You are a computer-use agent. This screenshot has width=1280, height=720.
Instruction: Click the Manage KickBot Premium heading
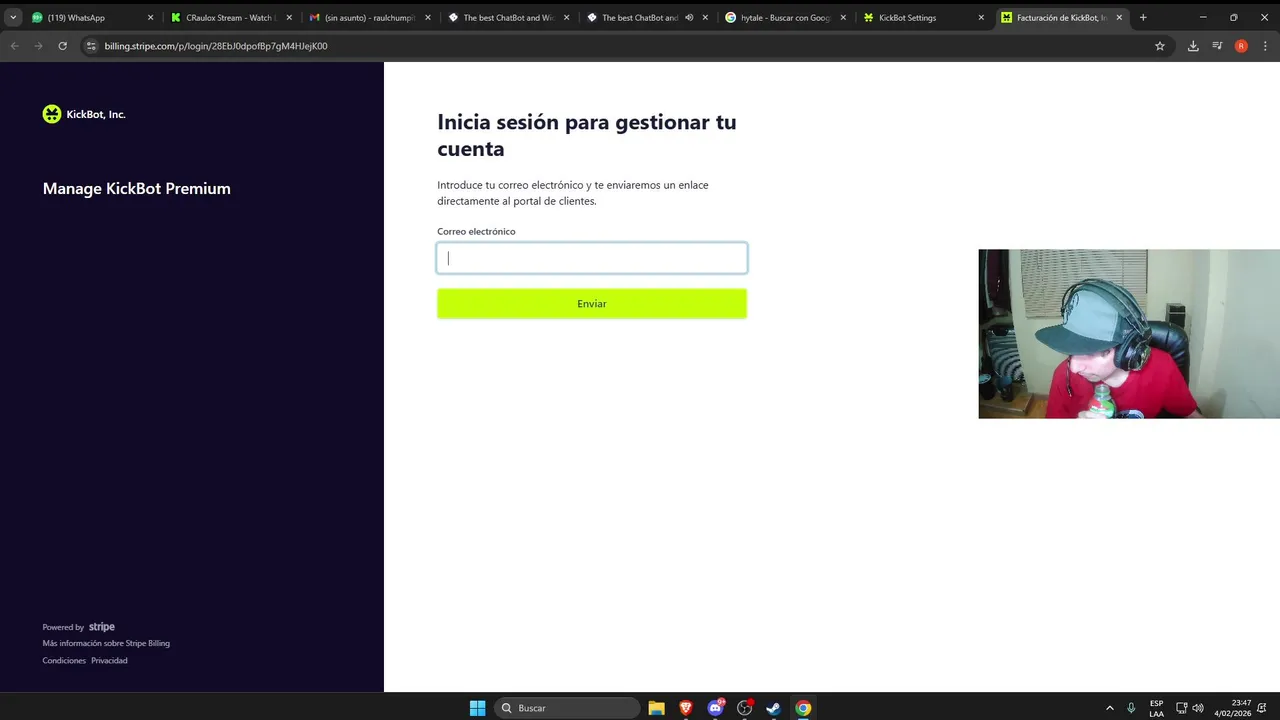(137, 188)
